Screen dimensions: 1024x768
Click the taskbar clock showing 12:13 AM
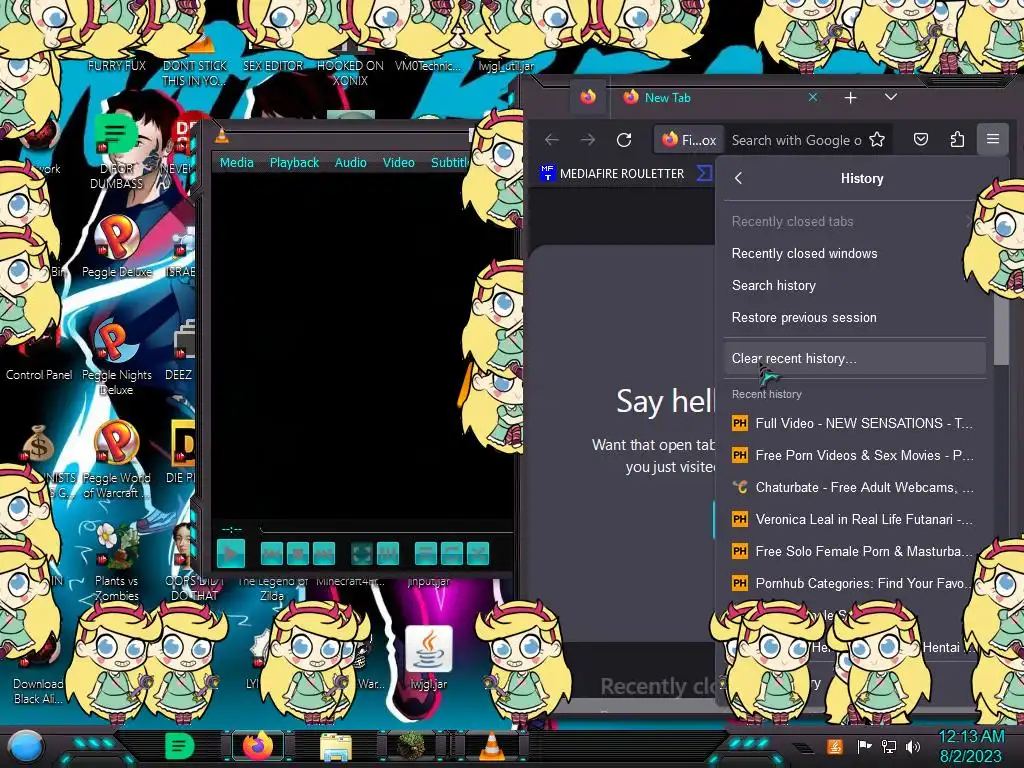971,746
